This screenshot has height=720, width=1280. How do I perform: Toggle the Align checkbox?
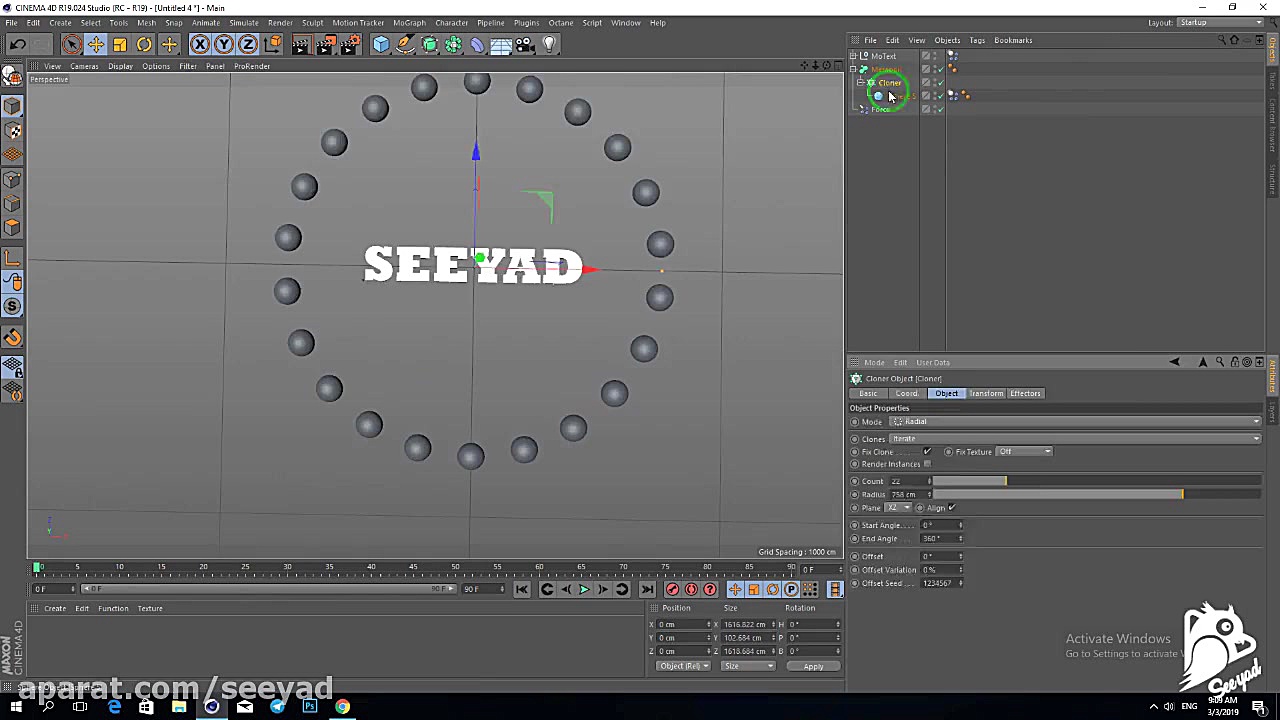pos(951,508)
